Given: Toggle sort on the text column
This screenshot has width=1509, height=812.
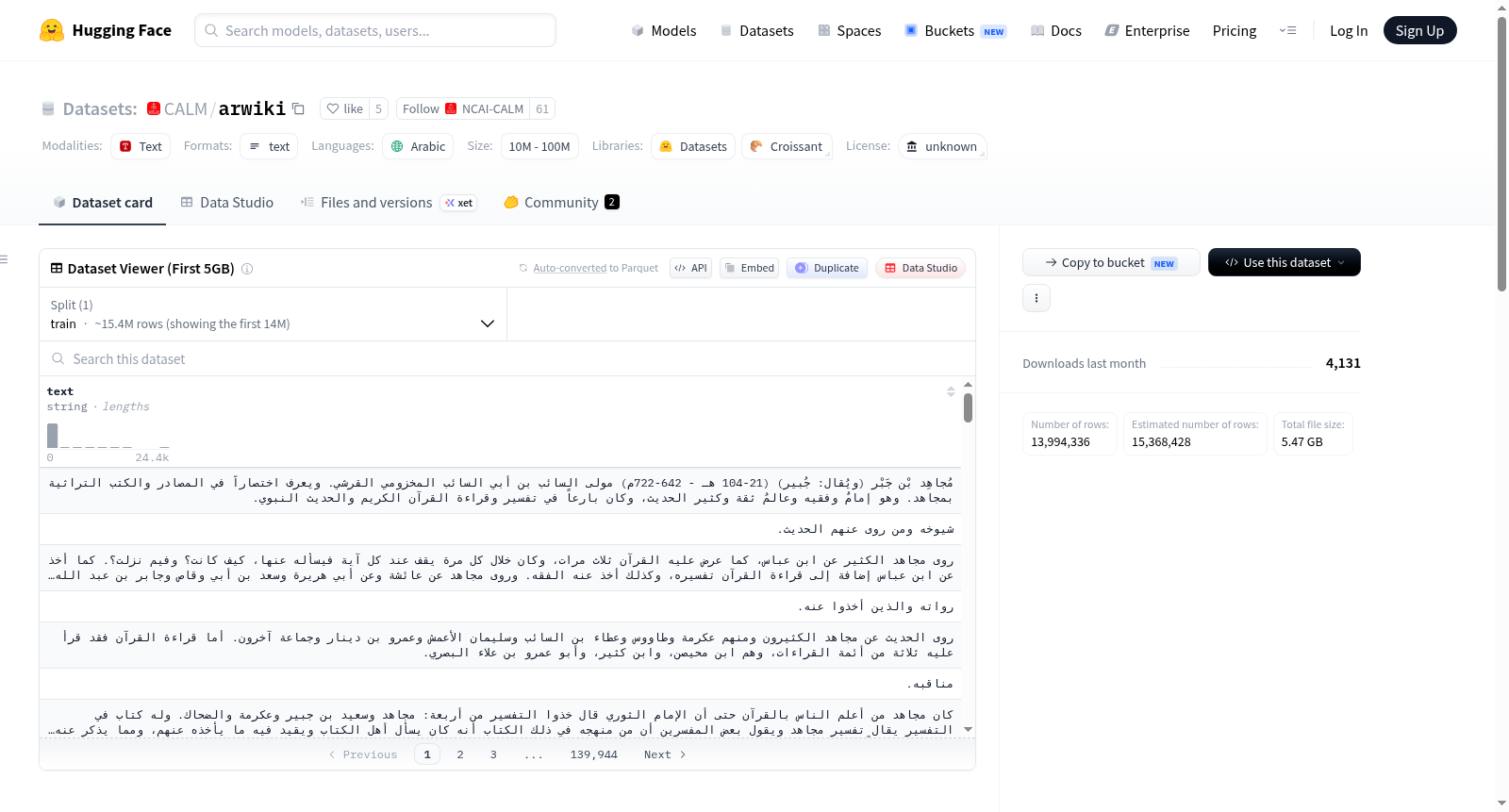Looking at the screenshot, I should [x=951, y=391].
